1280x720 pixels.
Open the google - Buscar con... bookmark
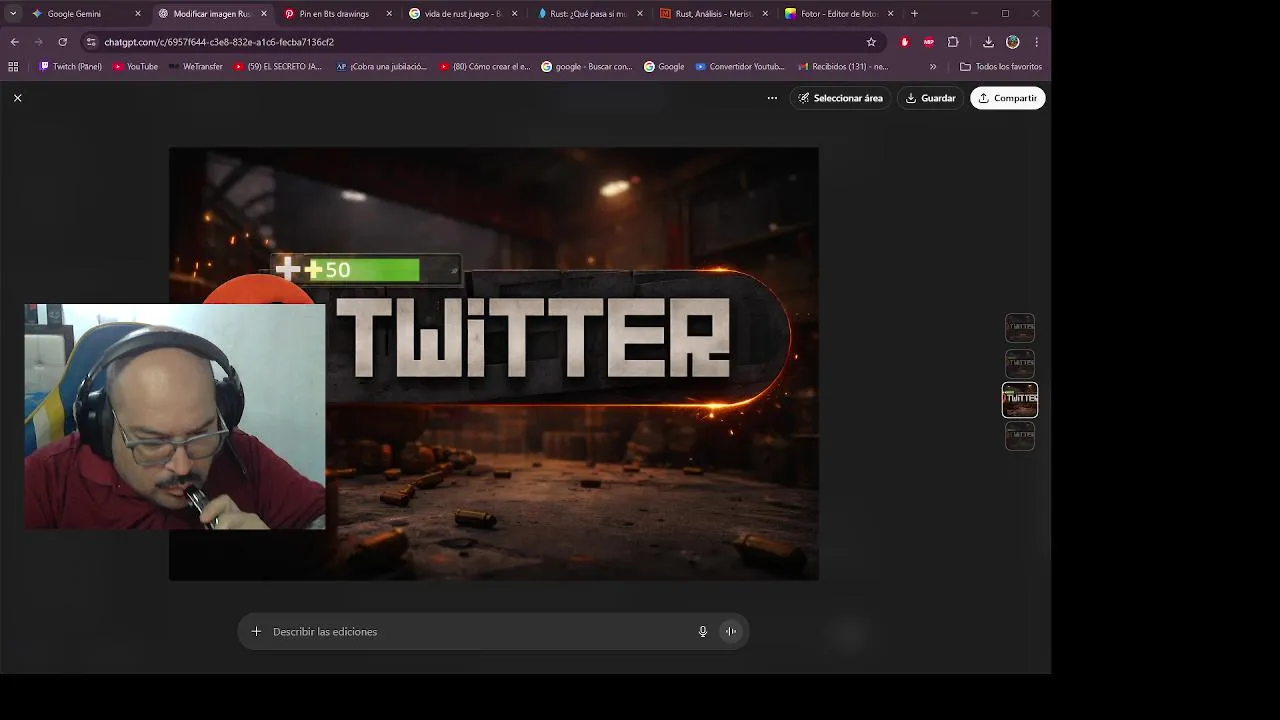click(x=587, y=67)
